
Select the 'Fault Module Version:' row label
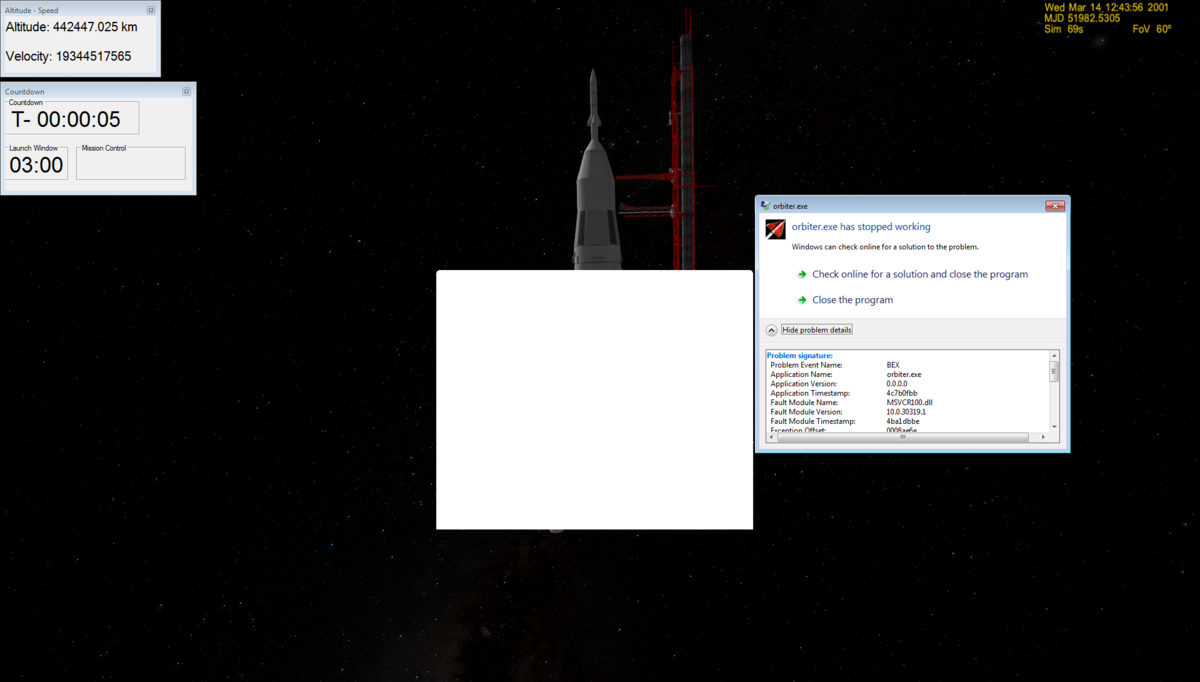pyautogui.click(x=807, y=412)
